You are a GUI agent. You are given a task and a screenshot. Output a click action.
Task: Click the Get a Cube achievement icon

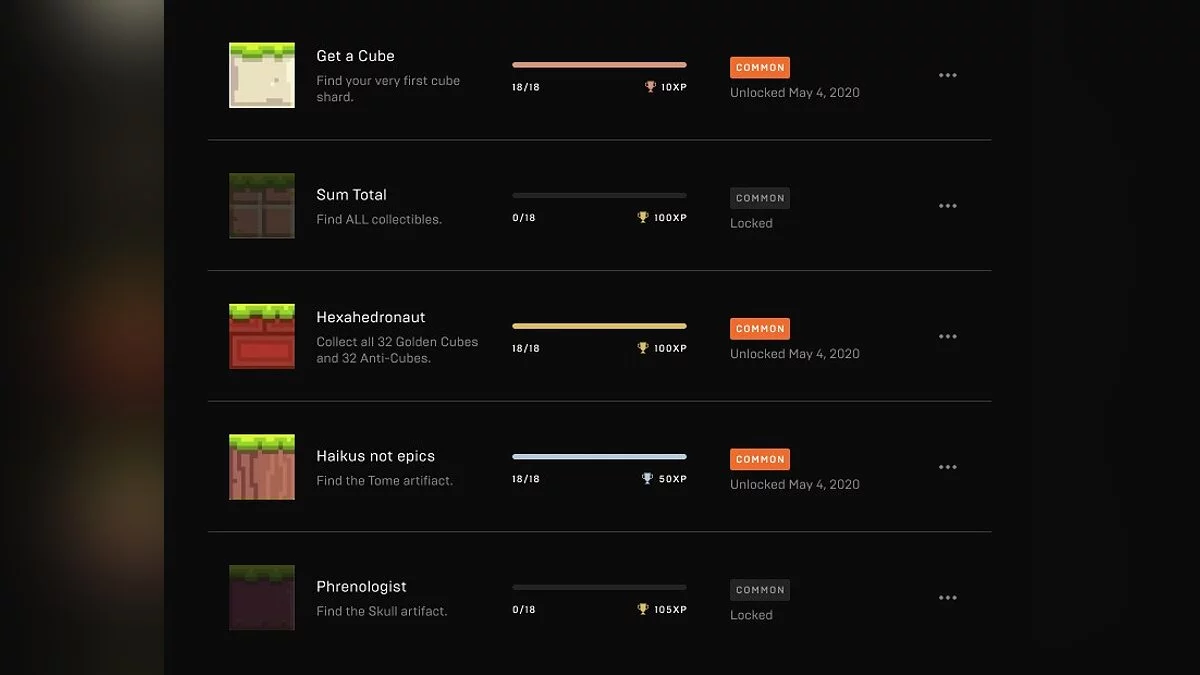262,75
